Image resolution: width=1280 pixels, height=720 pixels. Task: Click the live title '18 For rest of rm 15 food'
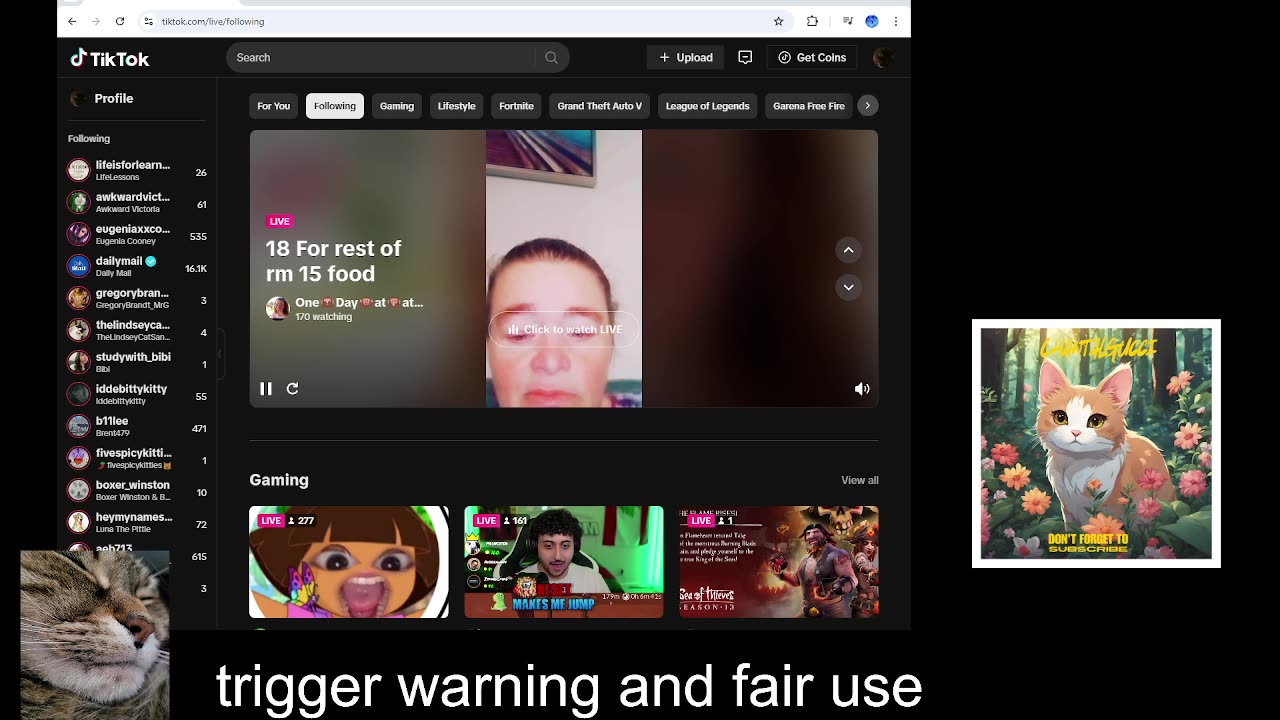333,261
